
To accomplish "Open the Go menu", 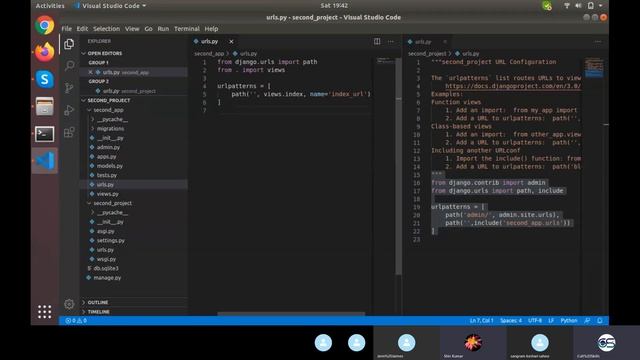I will point(148,29).
